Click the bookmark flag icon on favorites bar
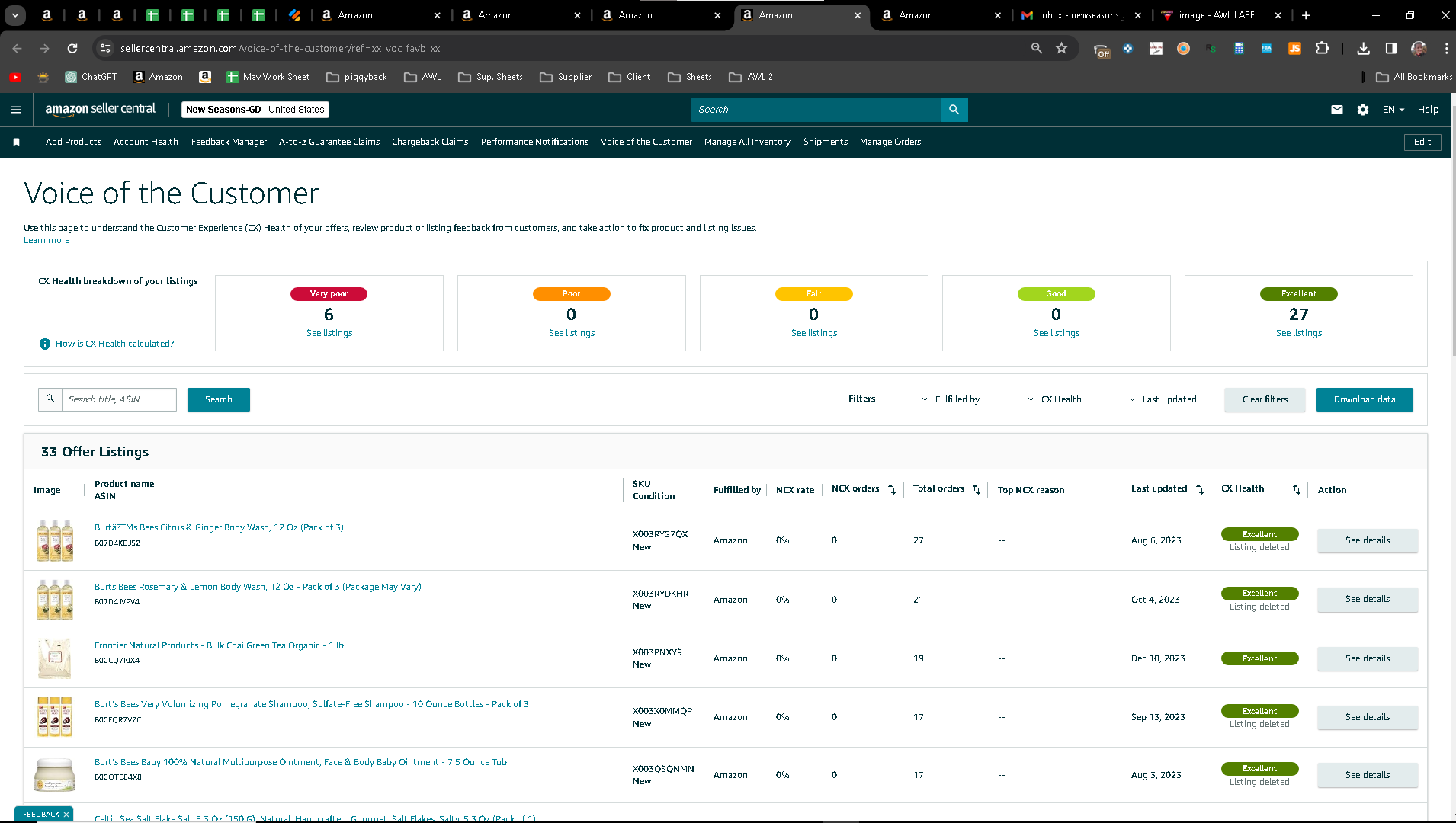Viewport: 1456px width, 823px height. click(x=17, y=142)
